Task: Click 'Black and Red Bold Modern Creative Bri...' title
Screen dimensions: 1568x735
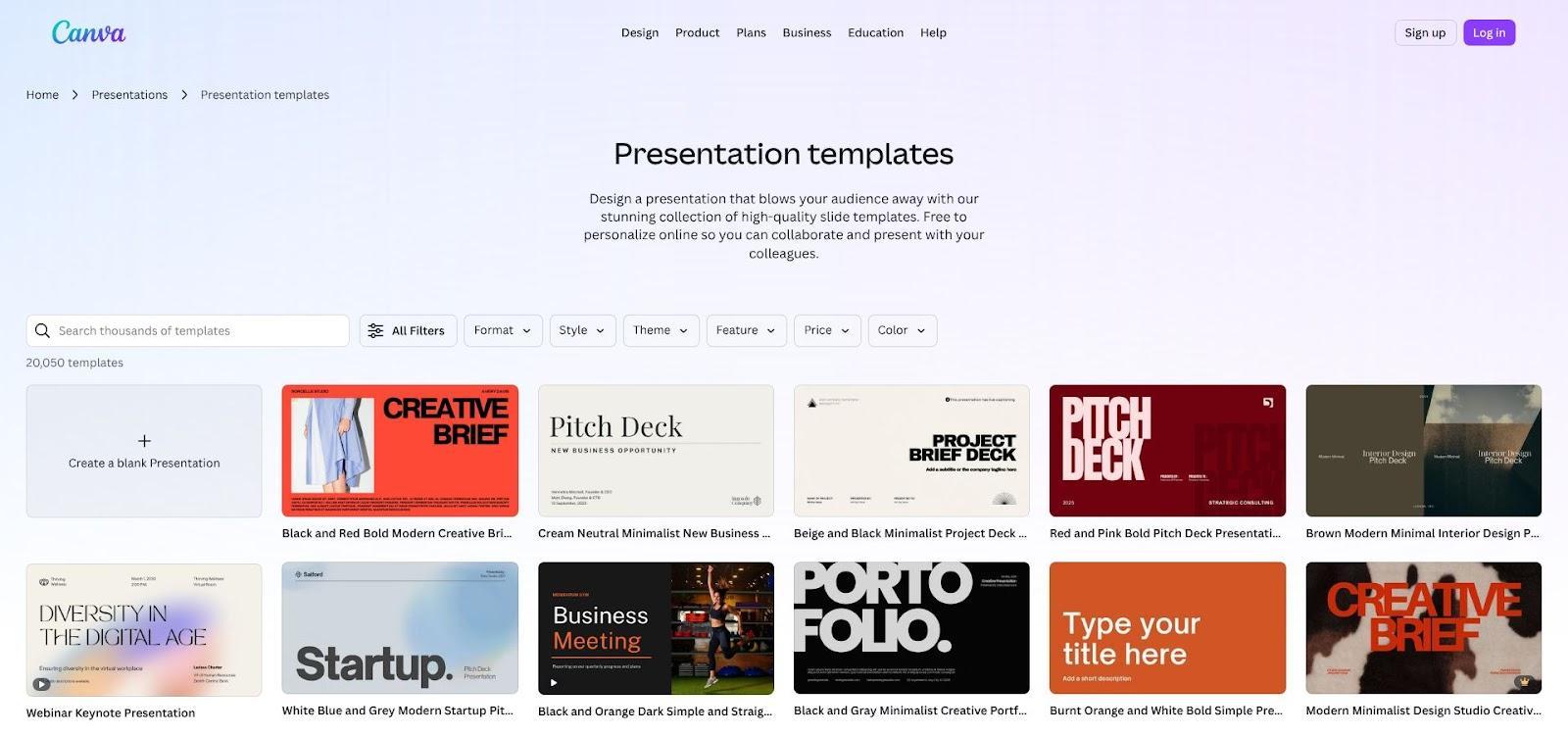Action: [x=397, y=534]
